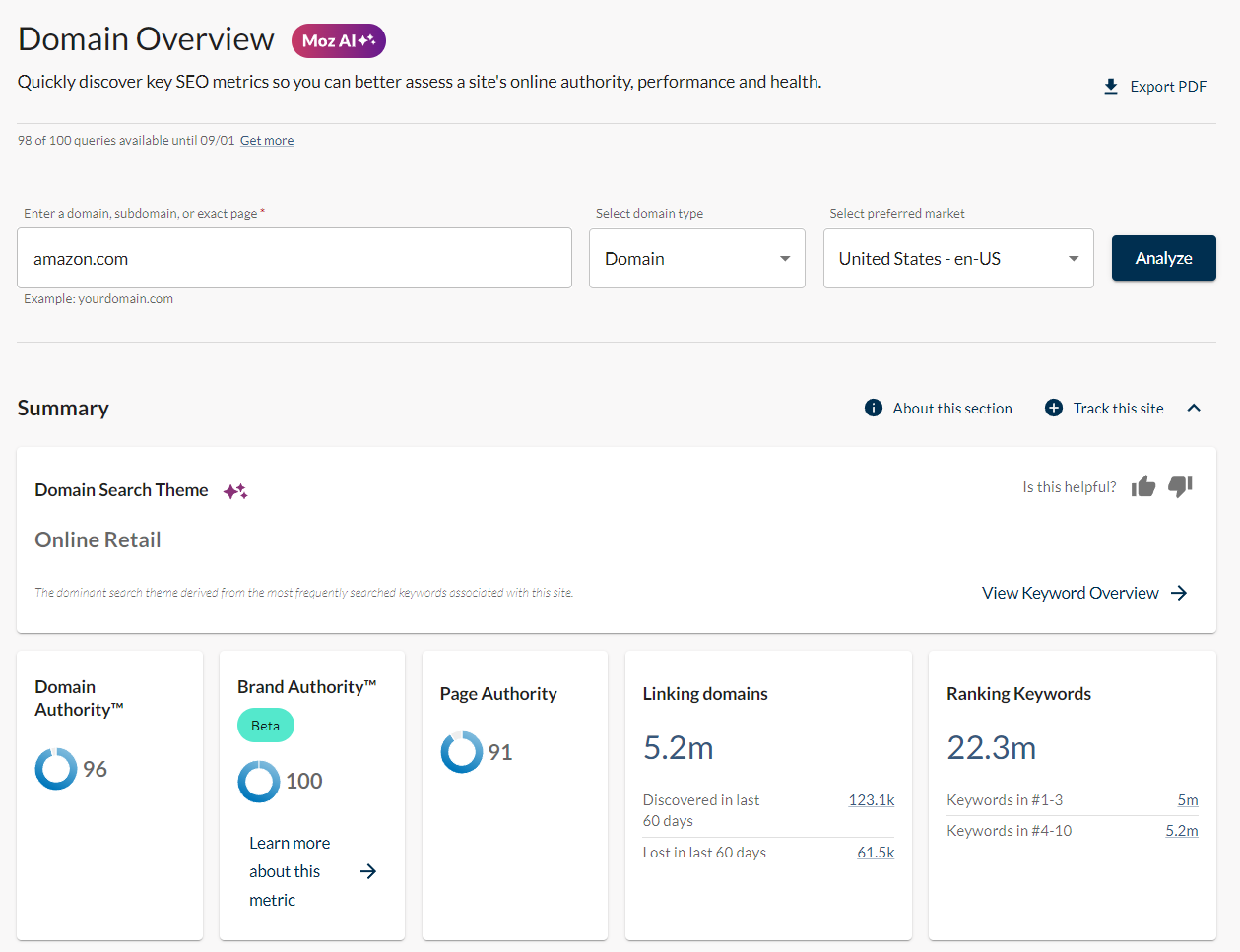Click the Ranking Keywords card title
This screenshot has height=952, width=1240.
click(1019, 694)
